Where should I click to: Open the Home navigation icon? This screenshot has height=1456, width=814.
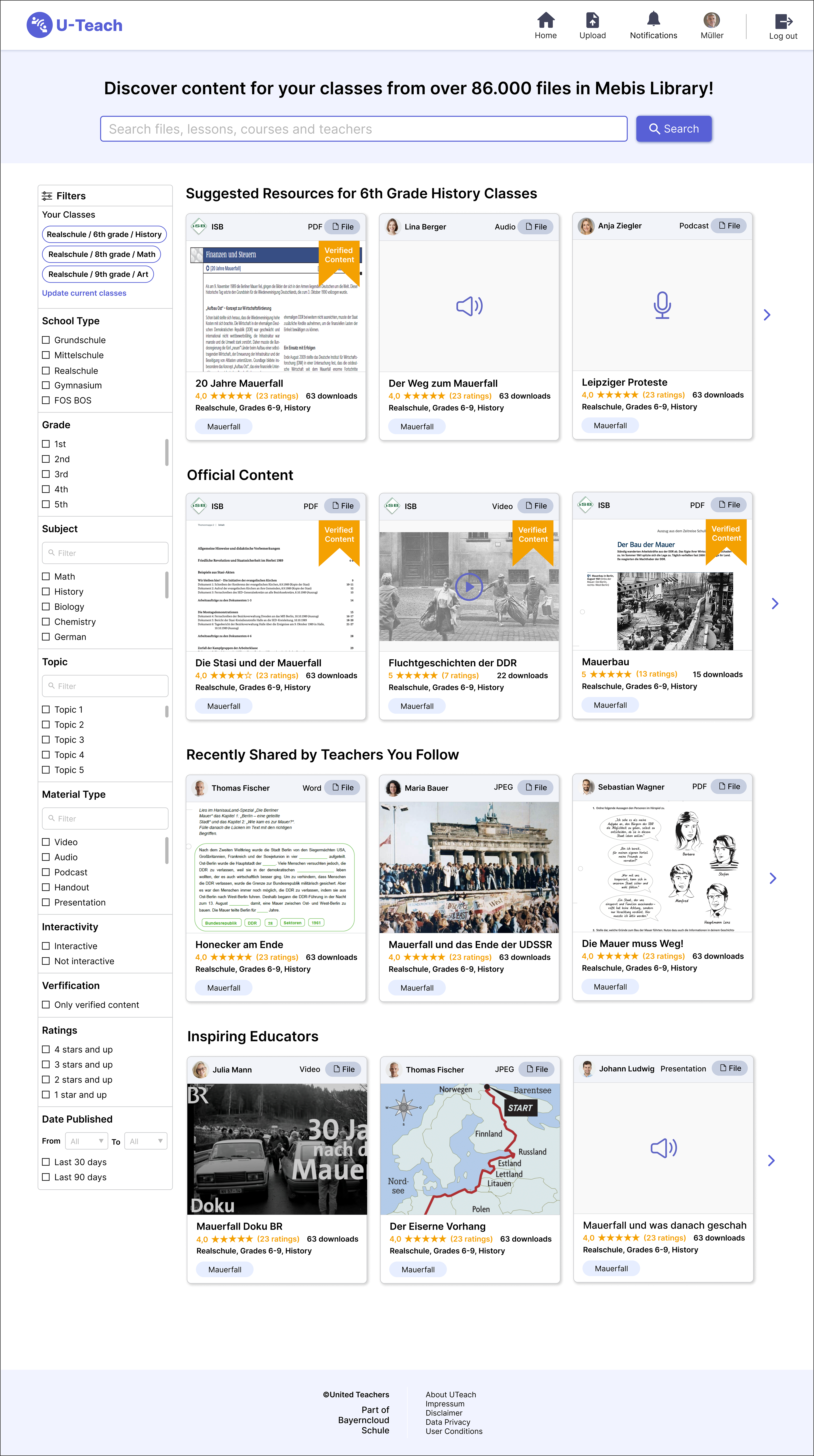546,20
